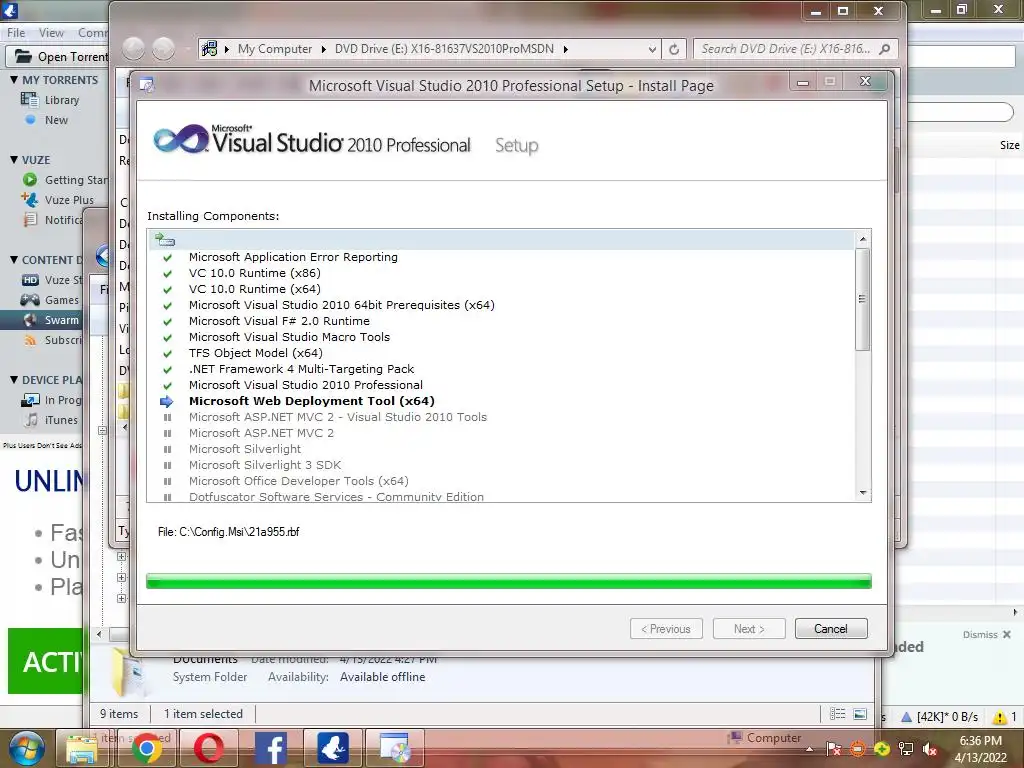Screen dimensions: 1024x768
Task: Show hidden system tray icons
Action: pos(810,749)
